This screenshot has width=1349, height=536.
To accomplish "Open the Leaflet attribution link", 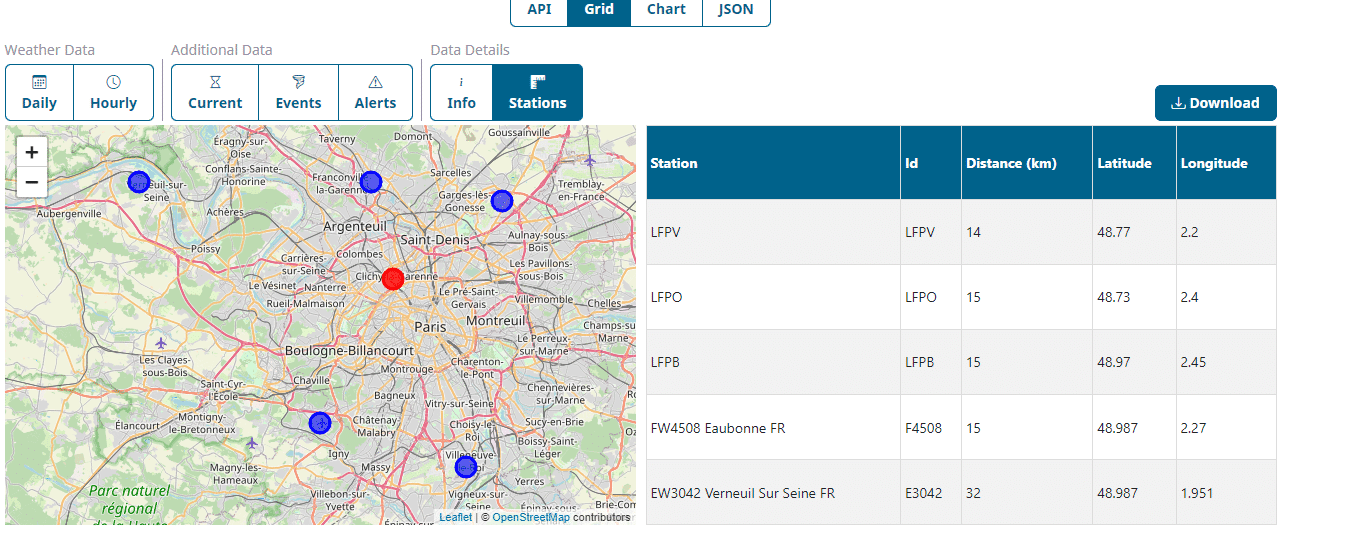I will [x=455, y=517].
